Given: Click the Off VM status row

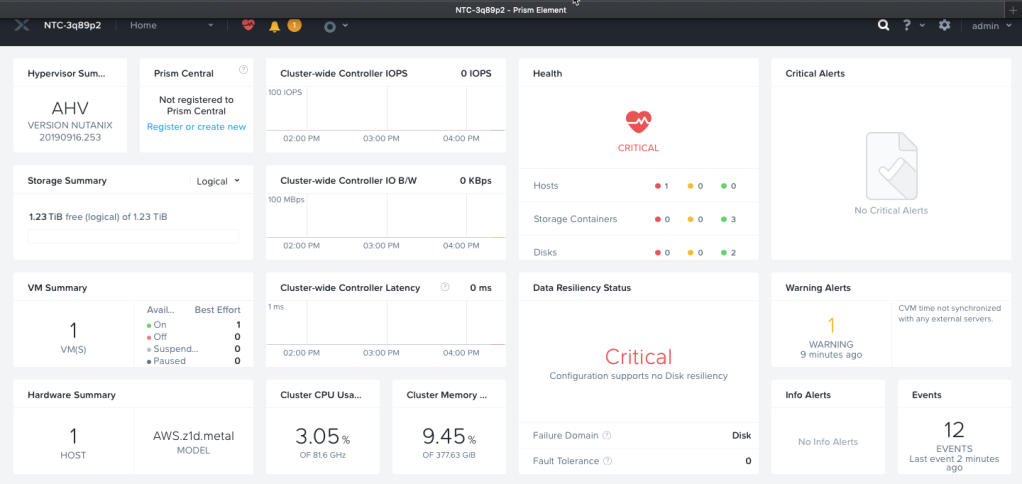Looking at the screenshot, I should 194,337.
